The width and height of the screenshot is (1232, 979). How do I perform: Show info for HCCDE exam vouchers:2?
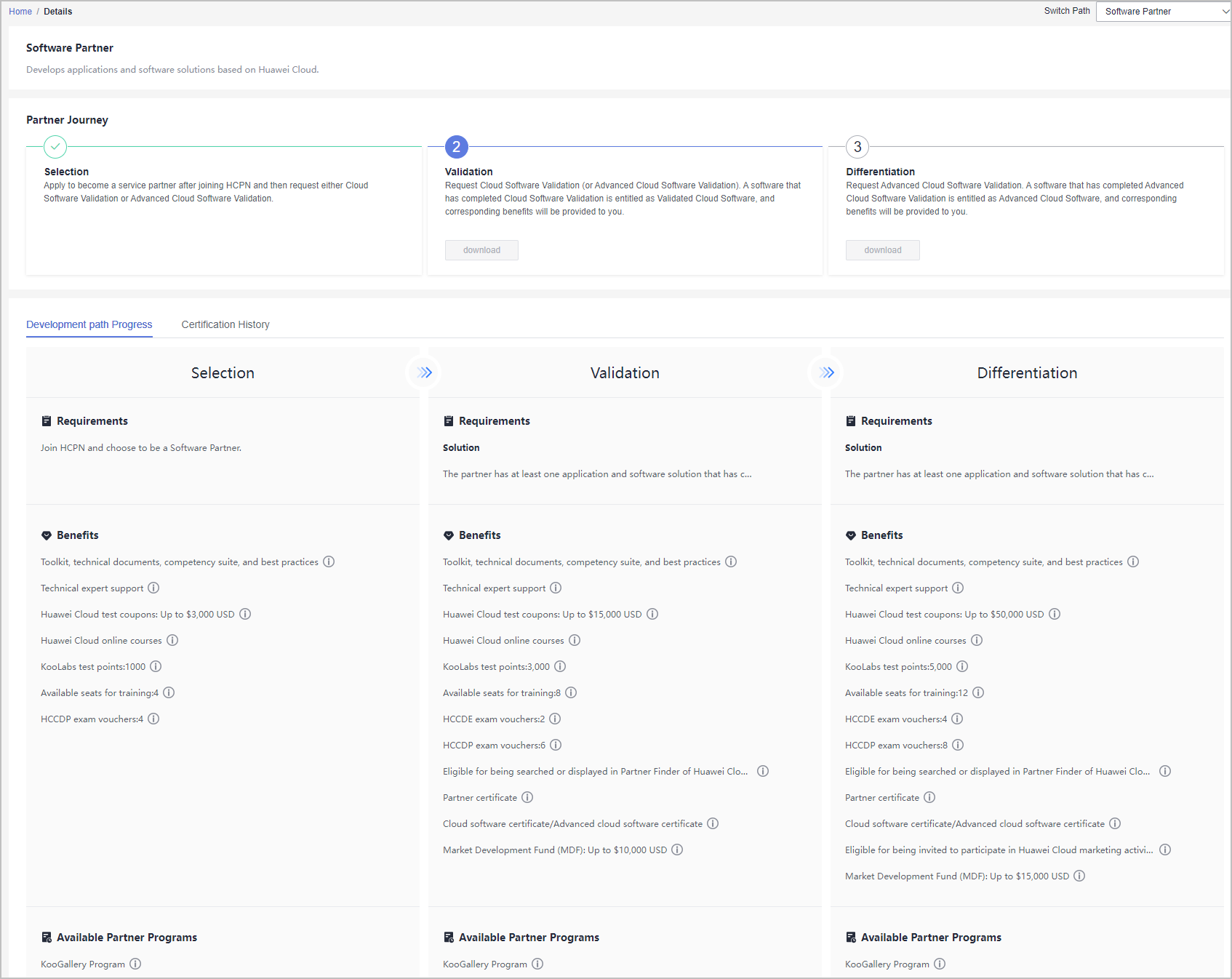coord(555,719)
